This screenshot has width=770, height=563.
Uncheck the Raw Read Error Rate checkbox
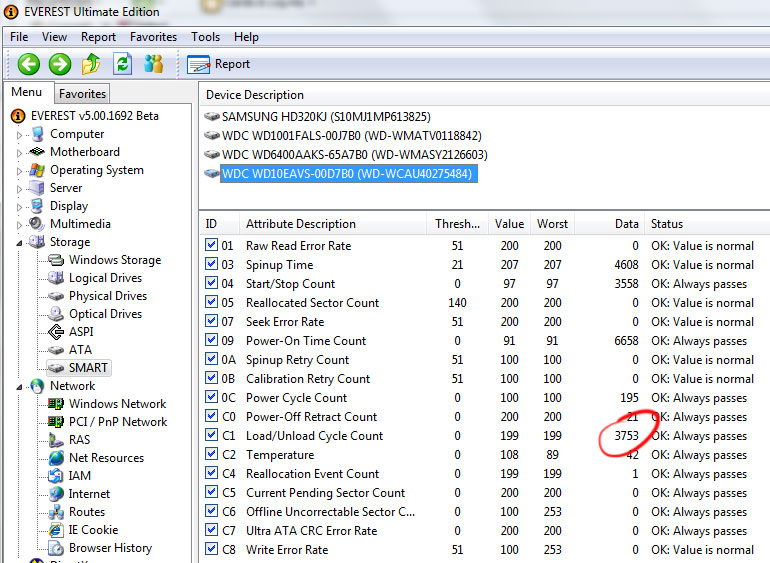(212, 245)
